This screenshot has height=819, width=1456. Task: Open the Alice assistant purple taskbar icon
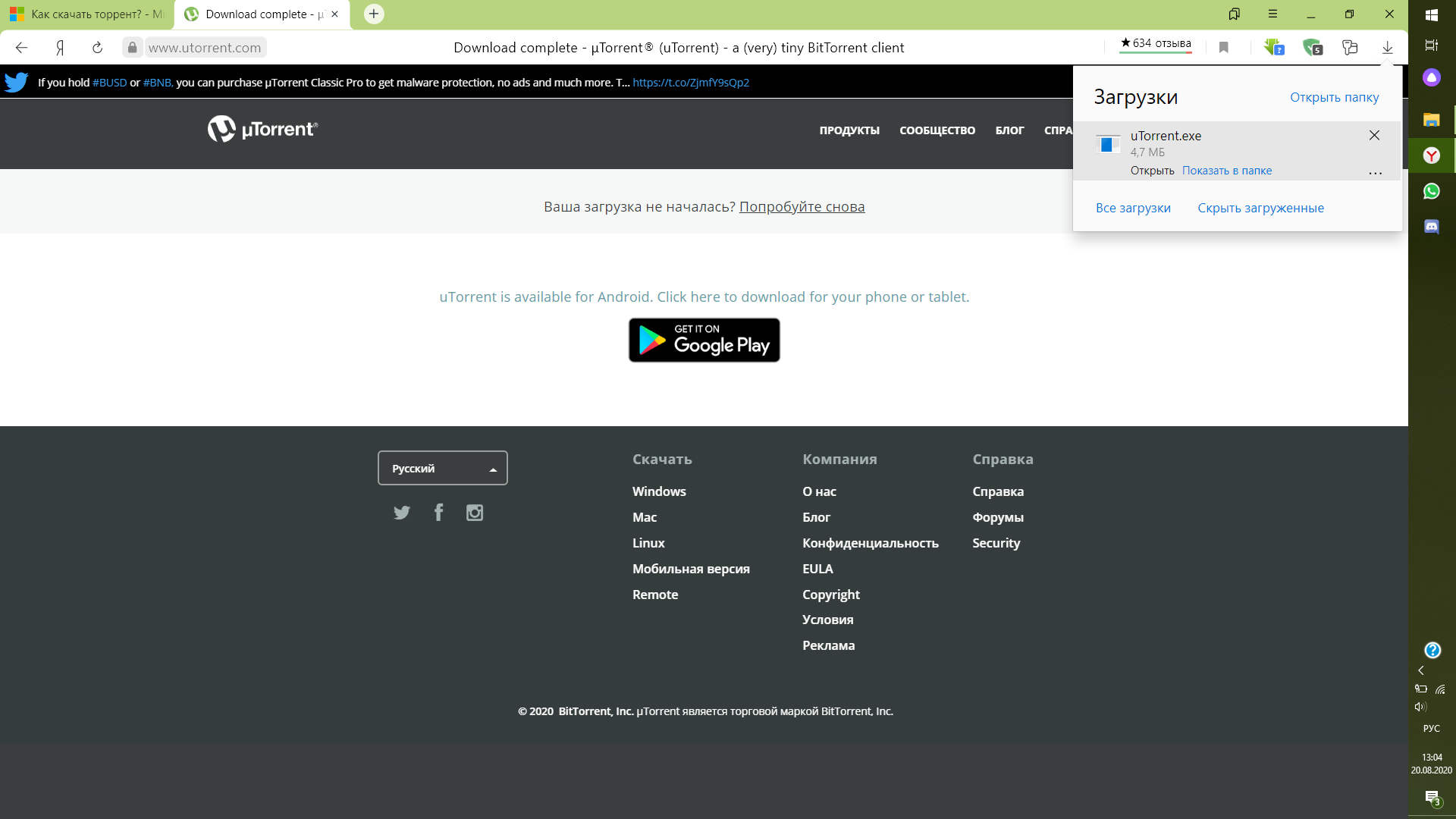pos(1432,77)
